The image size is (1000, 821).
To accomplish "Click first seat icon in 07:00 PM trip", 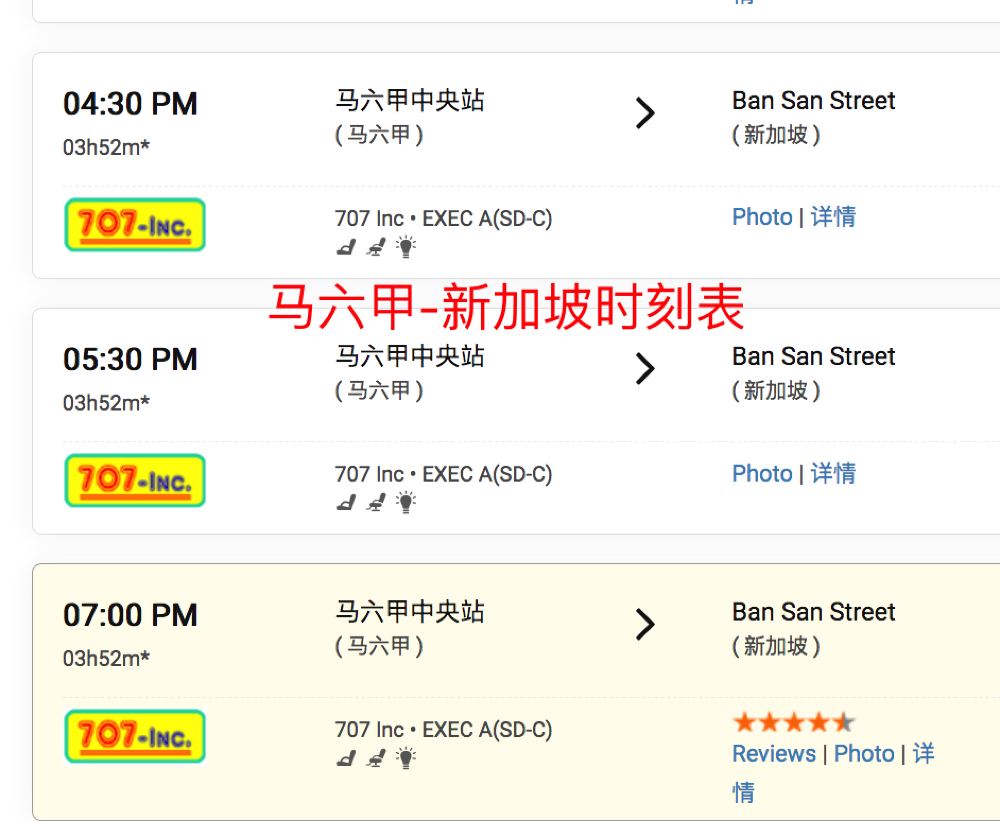I will pyautogui.click(x=345, y=759).
